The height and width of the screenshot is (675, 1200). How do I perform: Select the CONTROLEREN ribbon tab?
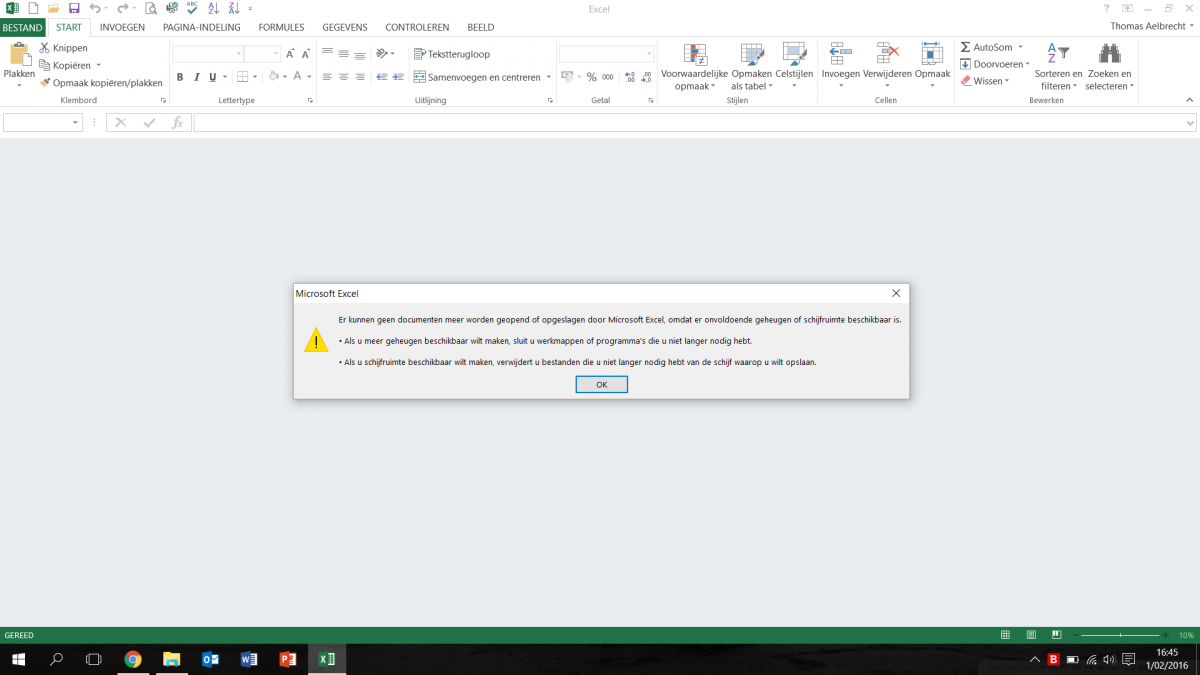(417, 28)
